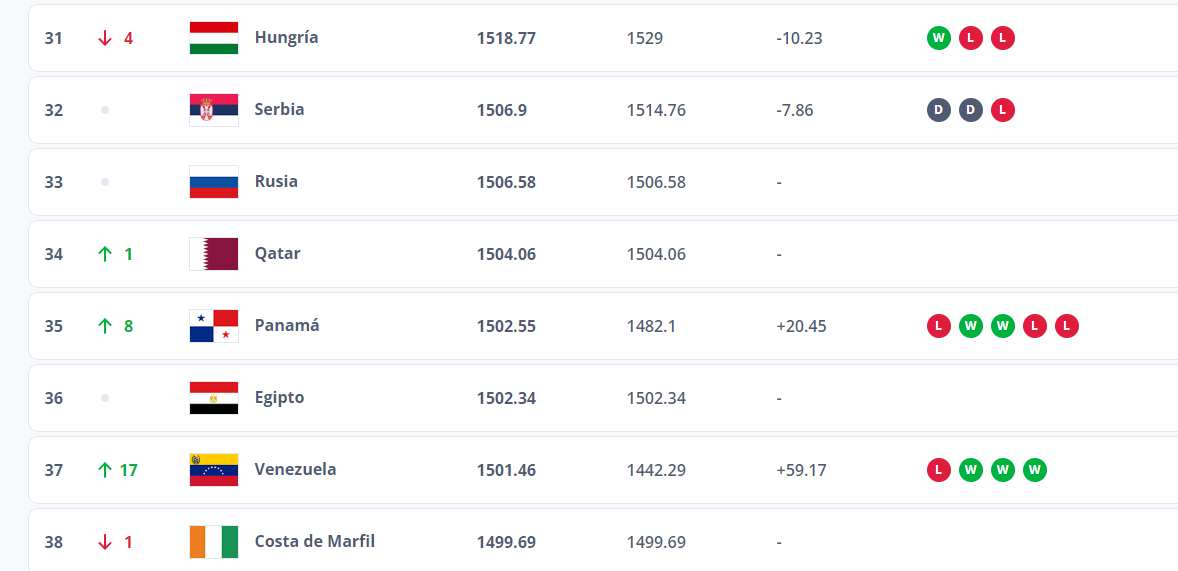Click the Venezuela flag icon

point(213,470)
